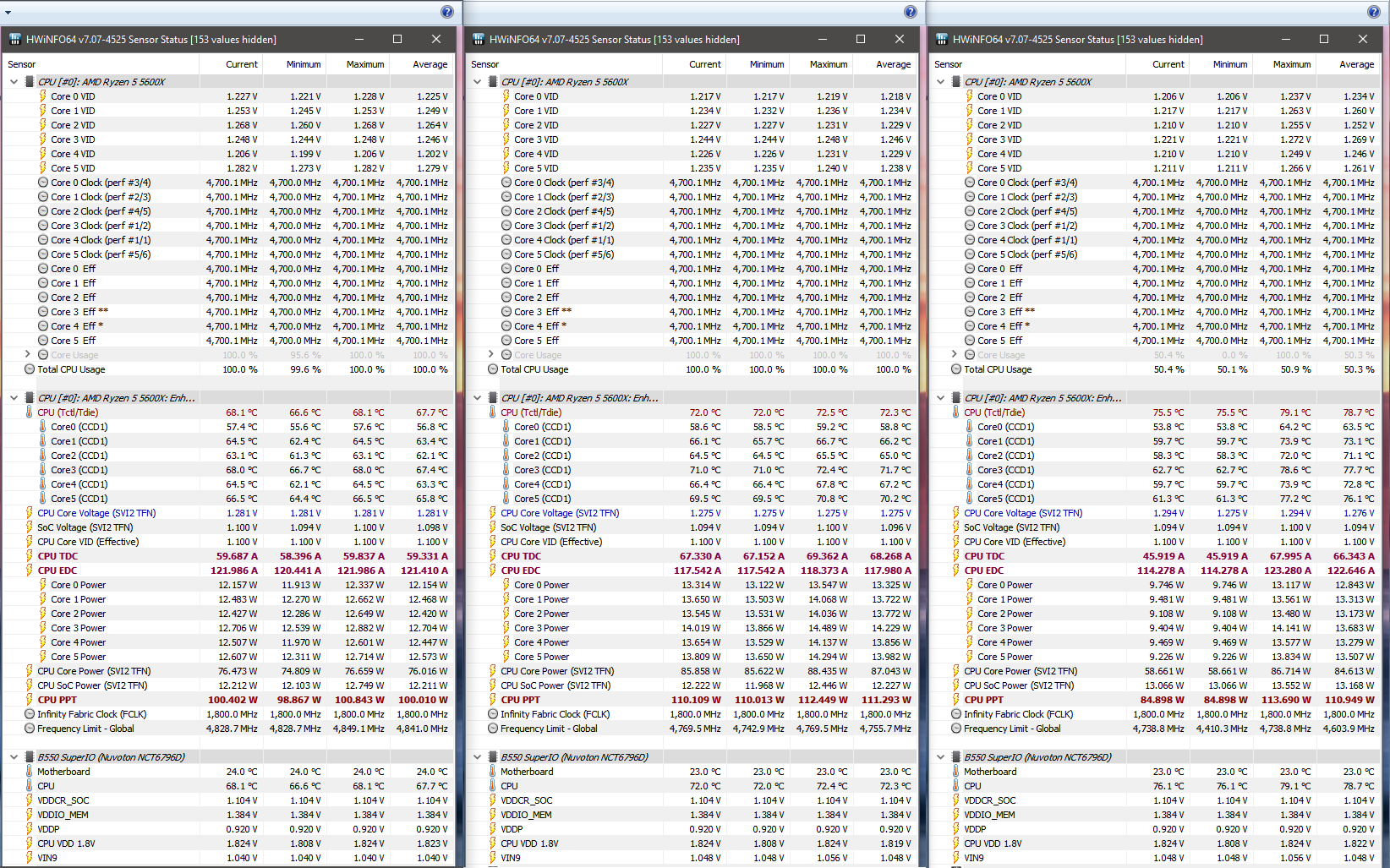Select the Total CPU Usage row in right window

tap(1155, 369)
